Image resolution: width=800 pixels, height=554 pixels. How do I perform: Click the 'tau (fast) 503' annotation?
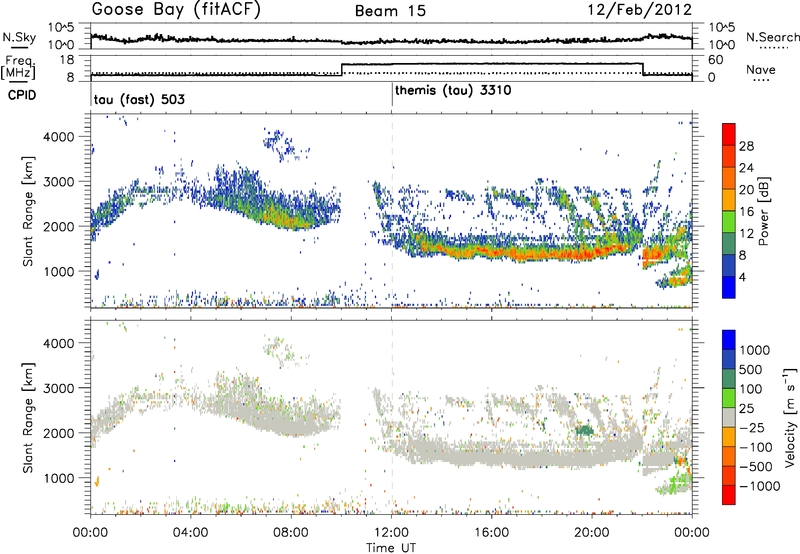click(139, 99)
